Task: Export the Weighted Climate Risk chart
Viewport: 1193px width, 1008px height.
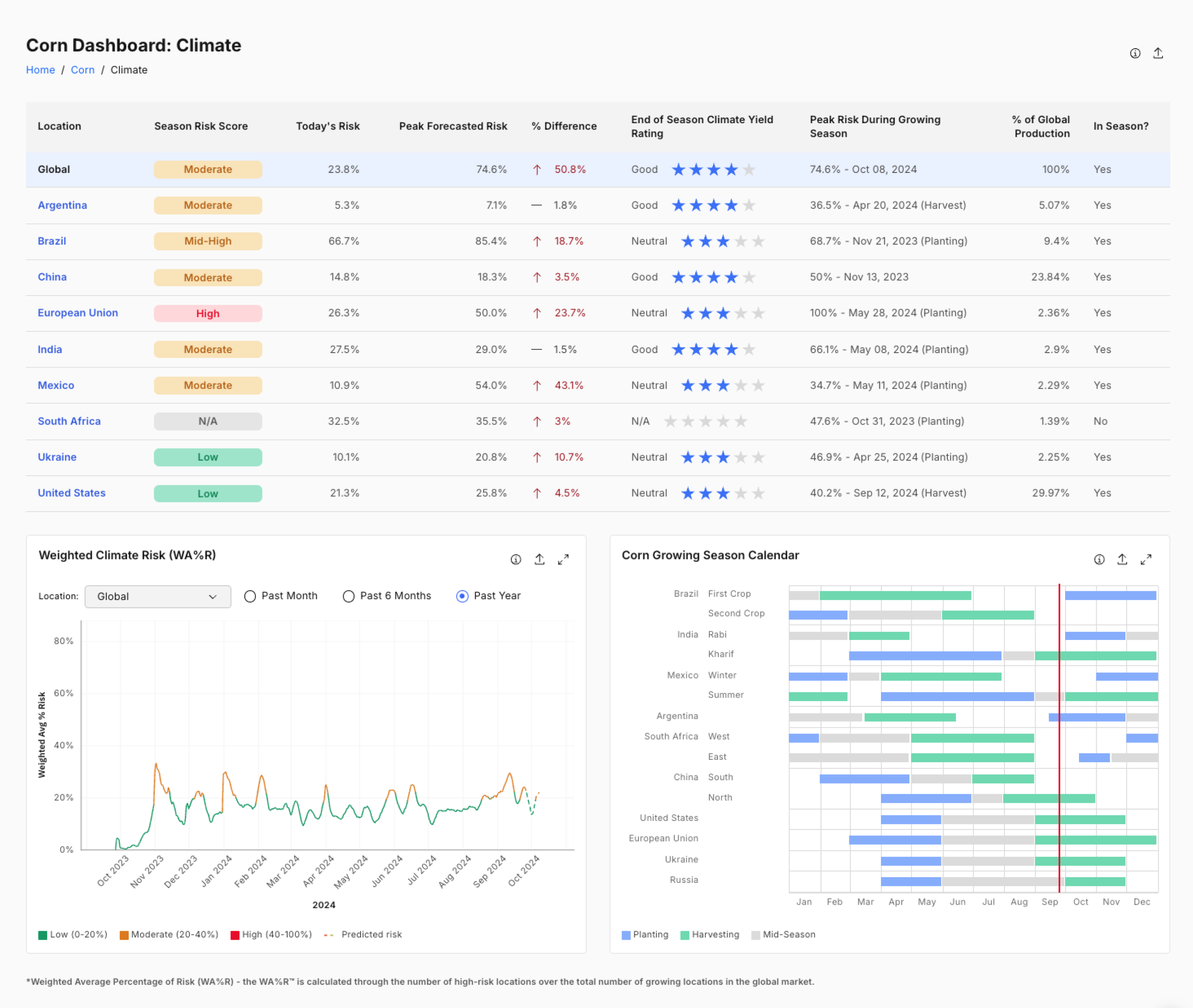Action: pos(539,559)
